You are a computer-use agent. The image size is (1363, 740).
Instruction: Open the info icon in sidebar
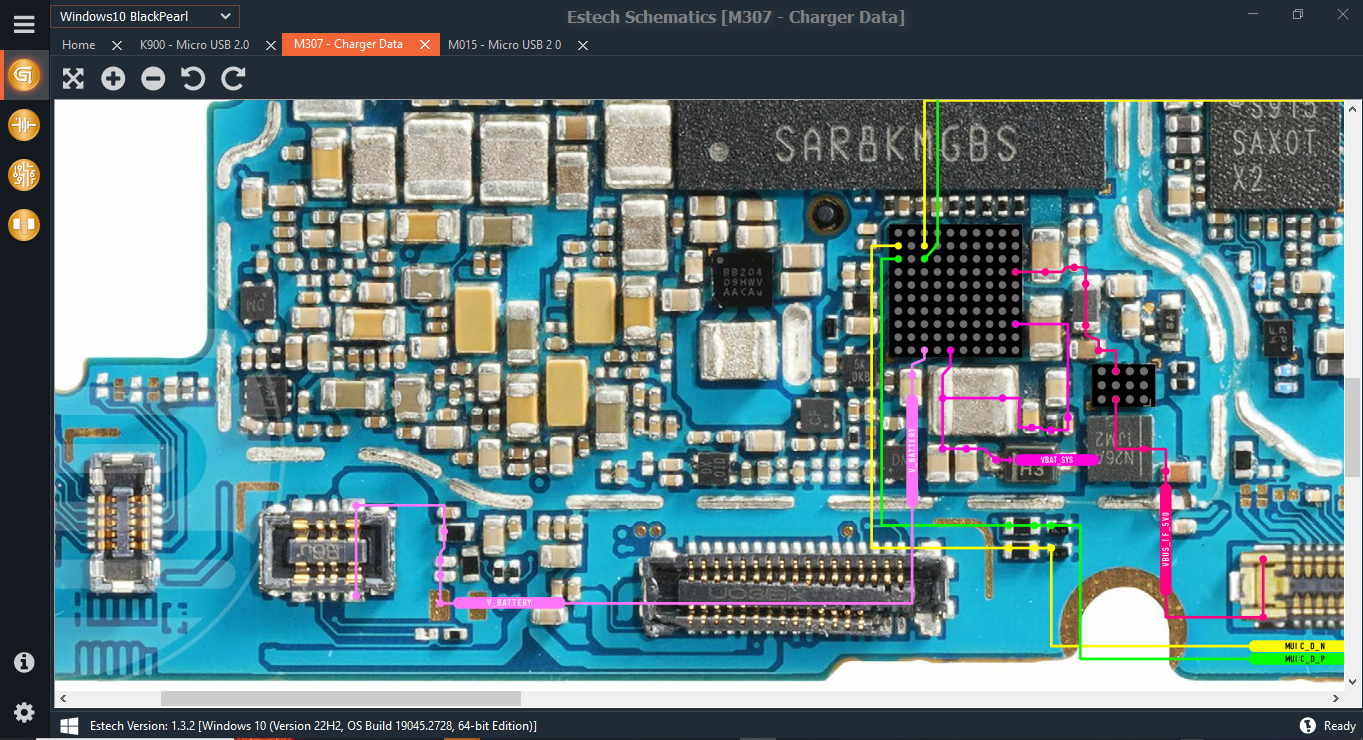point(24,662)
